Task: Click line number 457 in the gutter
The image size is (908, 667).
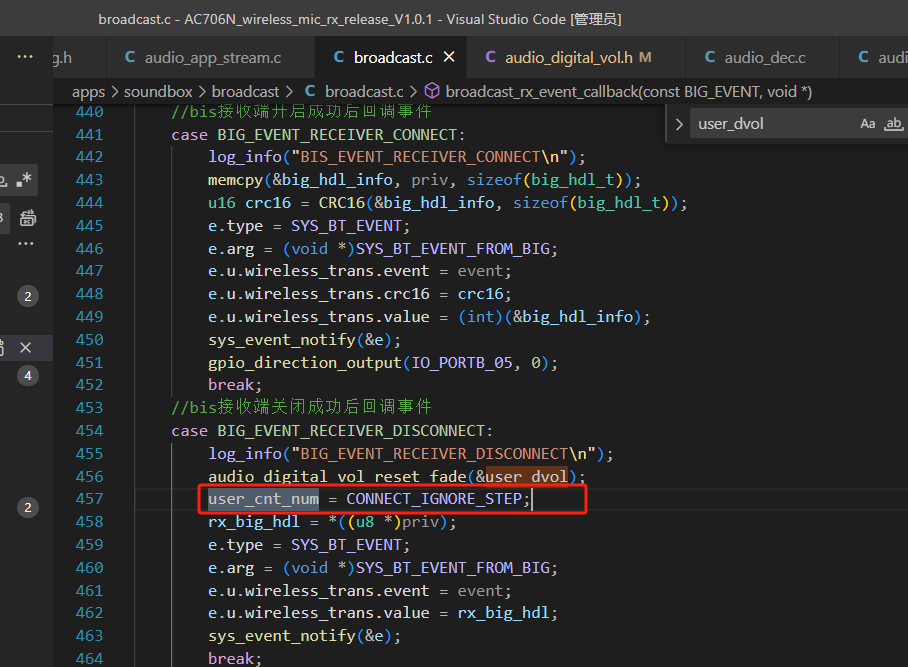Action: coord(89,499)
